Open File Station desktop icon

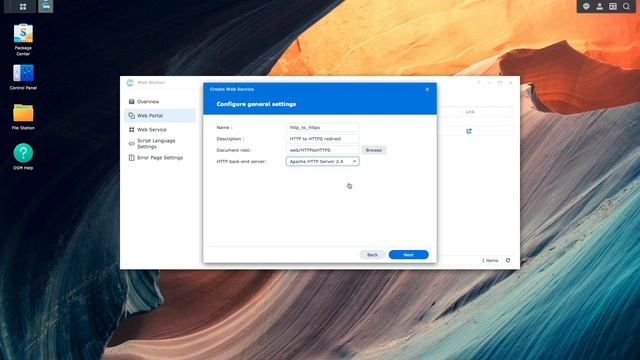(x=23, y=117)
